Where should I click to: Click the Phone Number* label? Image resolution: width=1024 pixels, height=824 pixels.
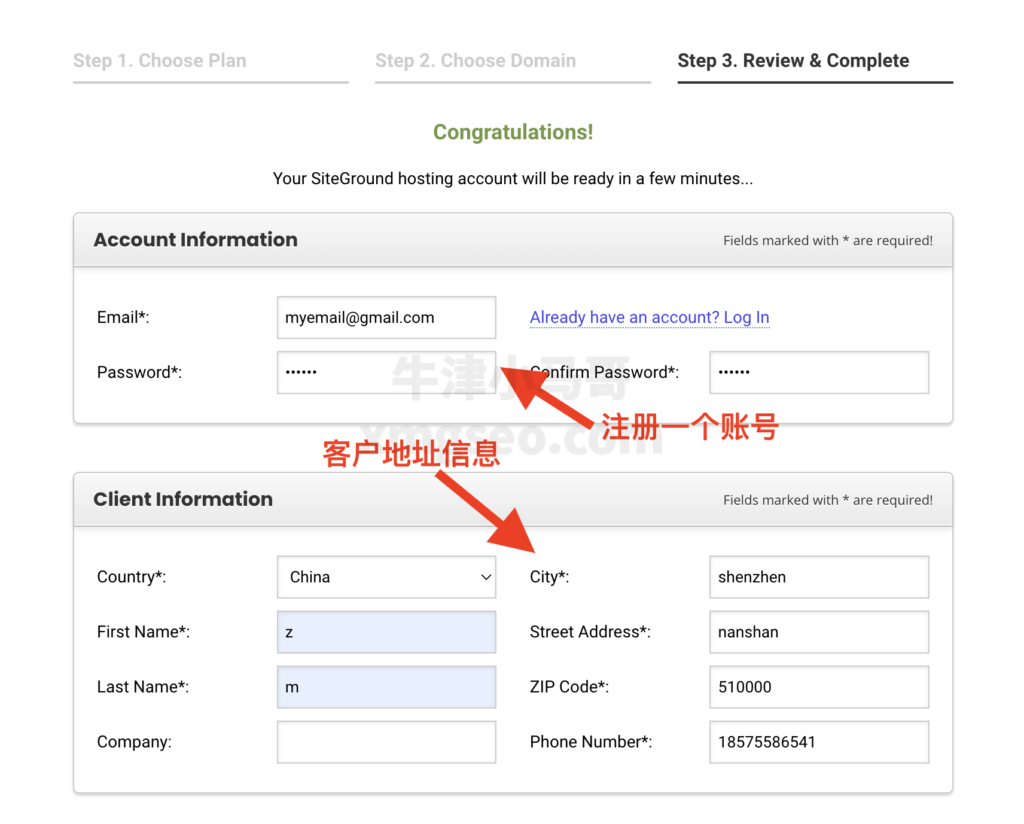[x=590, y=742]
